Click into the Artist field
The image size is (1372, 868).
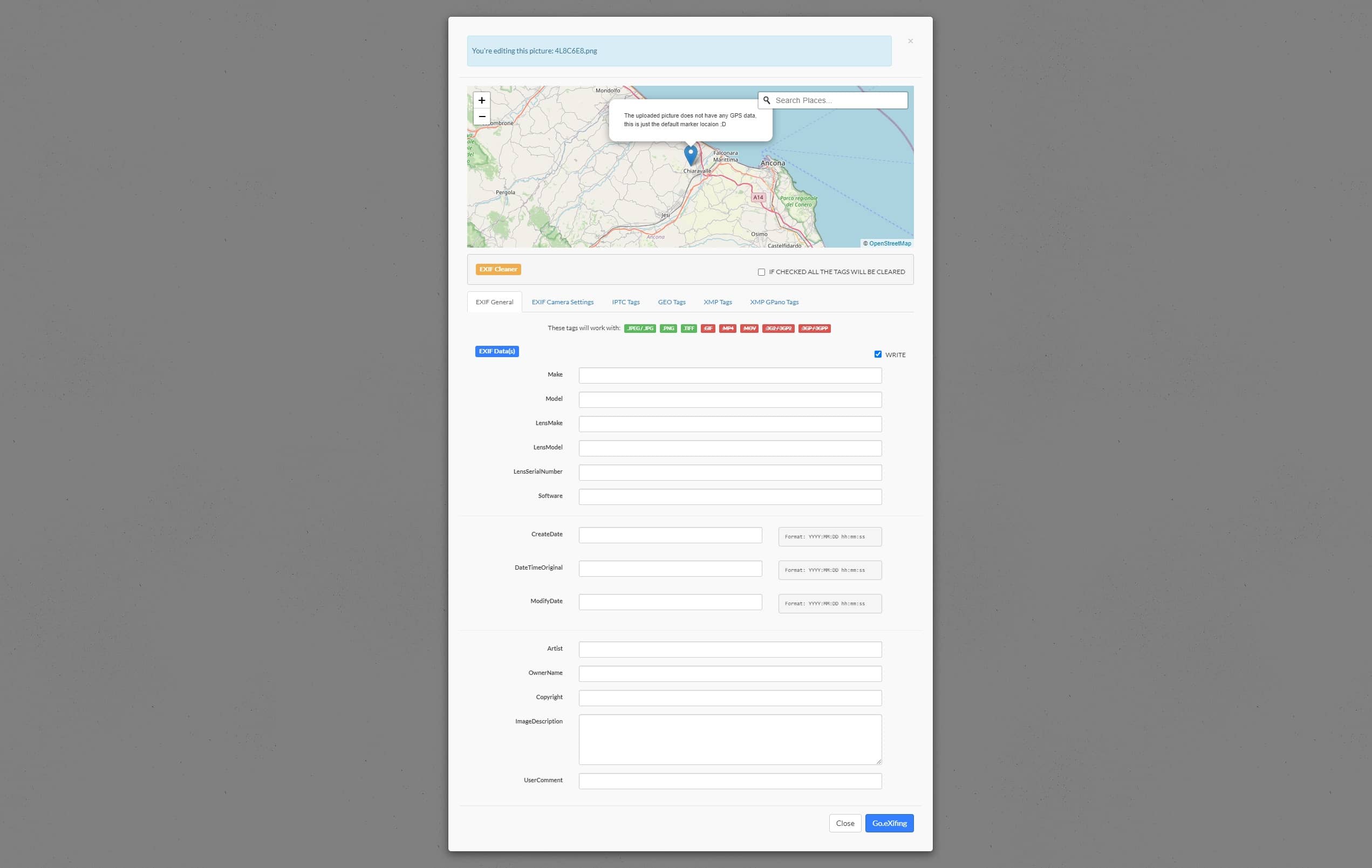[730, 650]
